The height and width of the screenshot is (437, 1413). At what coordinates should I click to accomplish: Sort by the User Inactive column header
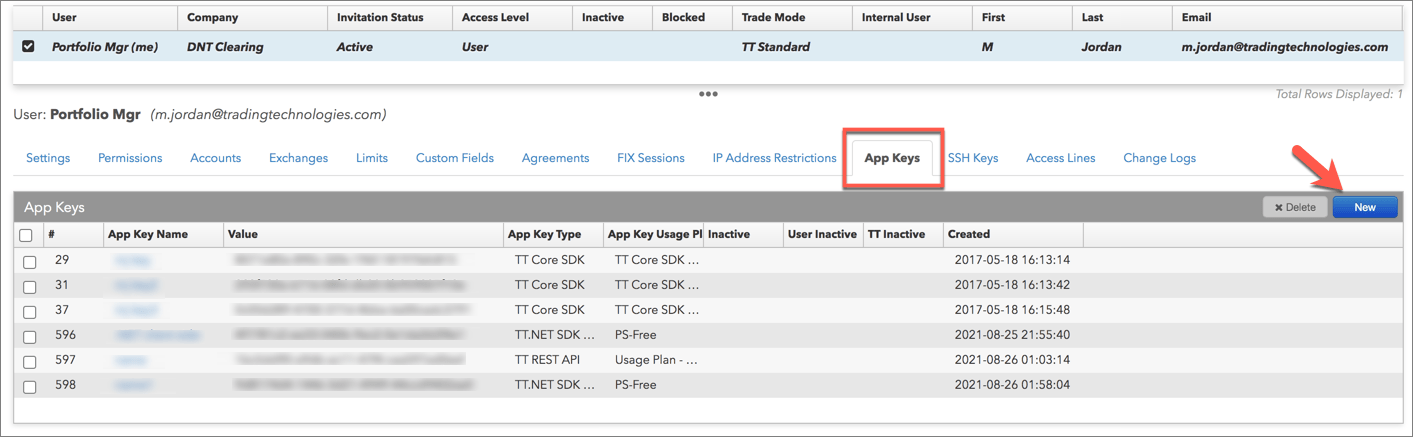coord(823,234)
